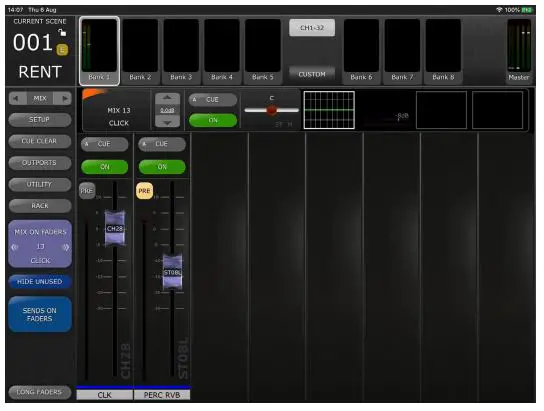Tap the current scene number 001
Image resolution: width=544 pixels, height=411 pixels.
[x=33, y=43]
